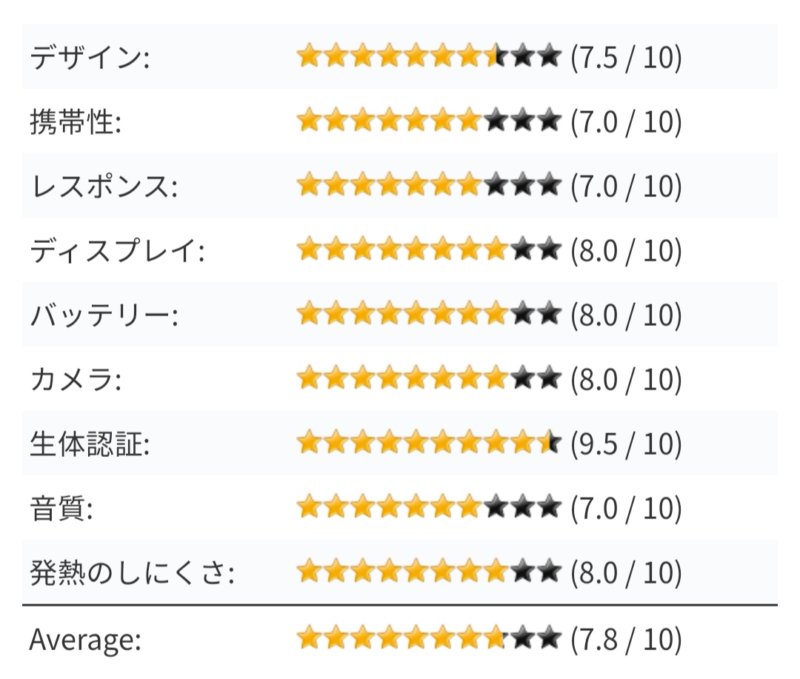Click the (7.8 / 10) average score
The height and width of the screenshot is (679, 800).
click(626, 637)
